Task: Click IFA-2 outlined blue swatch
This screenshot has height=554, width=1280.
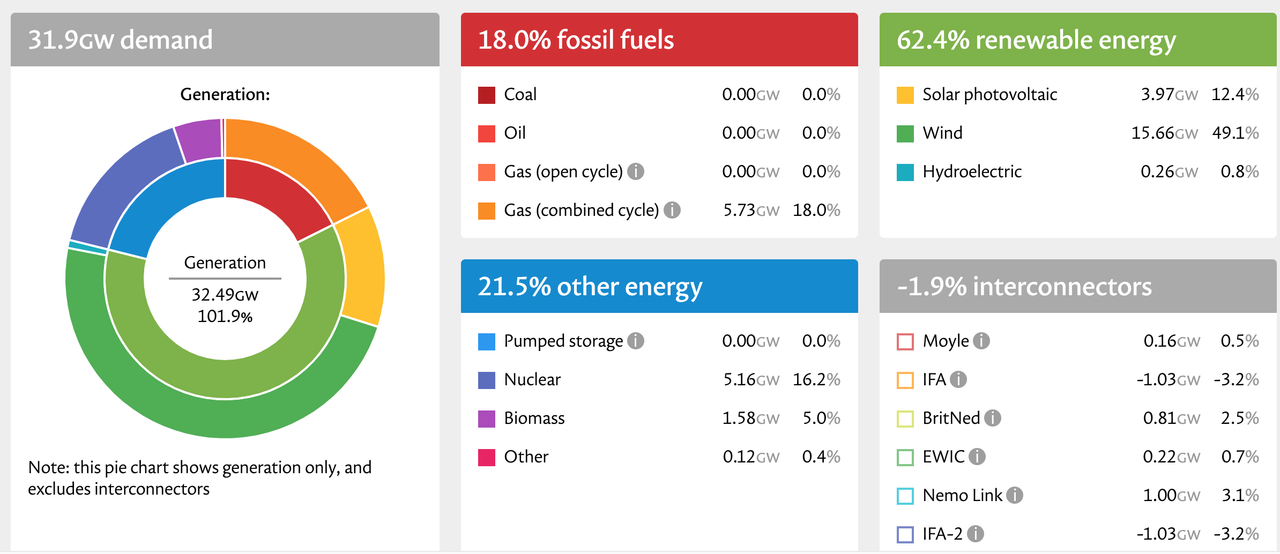Action: [x=905, y=534]
